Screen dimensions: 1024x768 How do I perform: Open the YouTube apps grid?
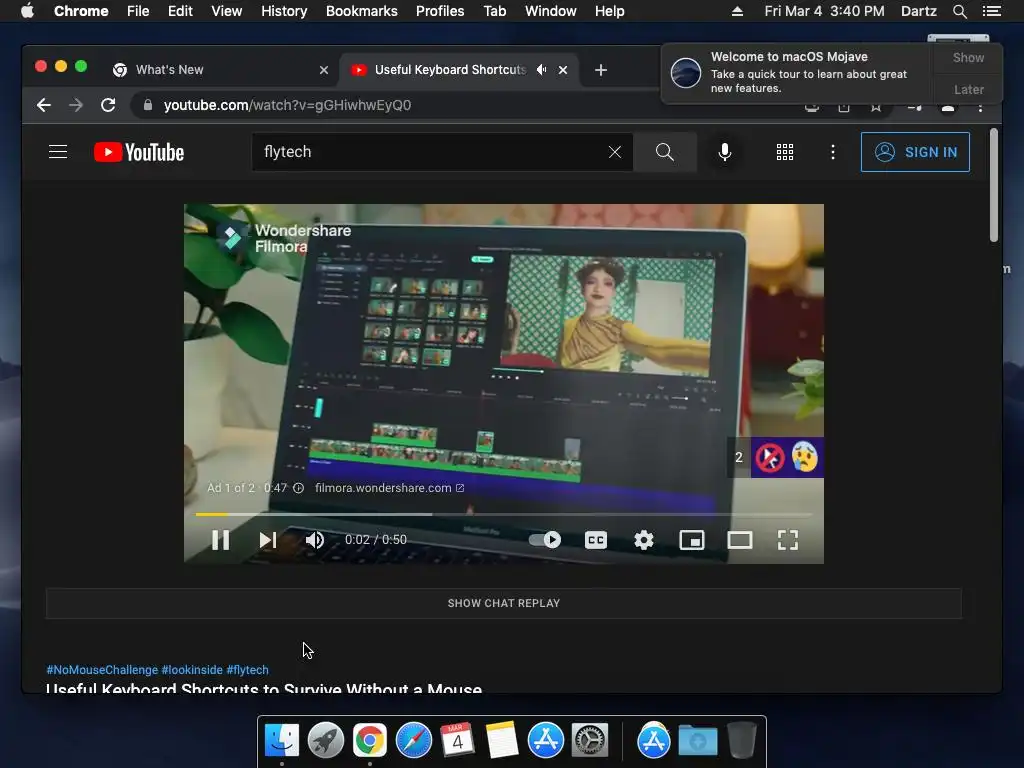785,152
